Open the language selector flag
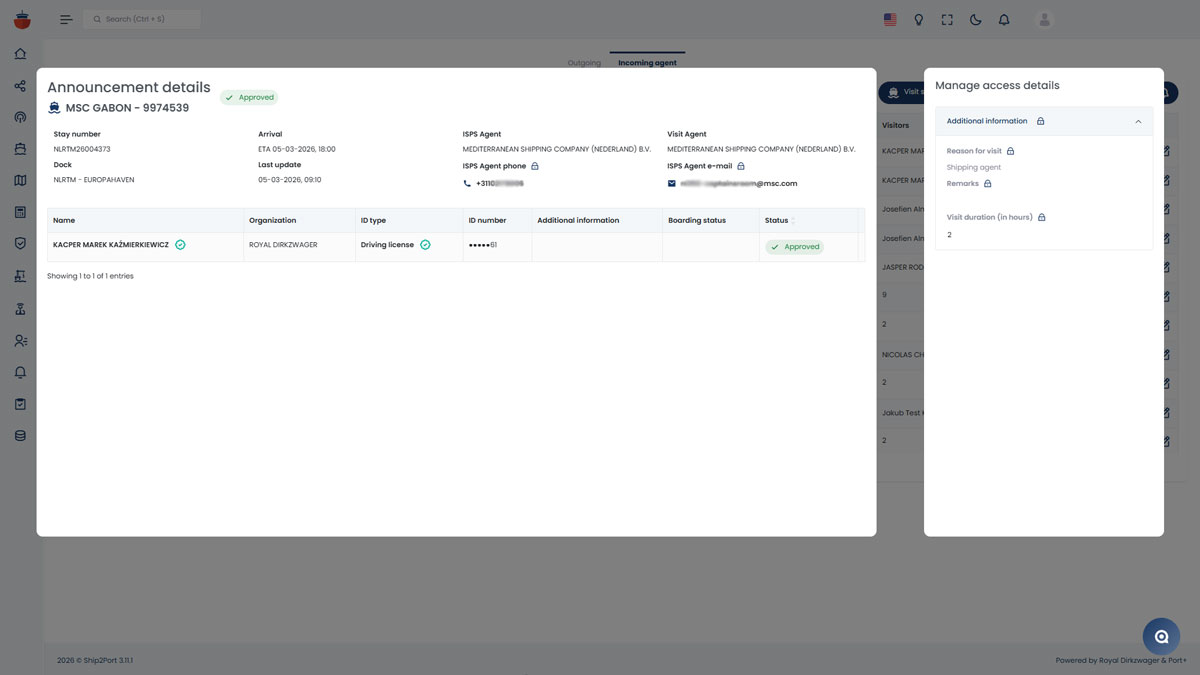 click(890, 20)
